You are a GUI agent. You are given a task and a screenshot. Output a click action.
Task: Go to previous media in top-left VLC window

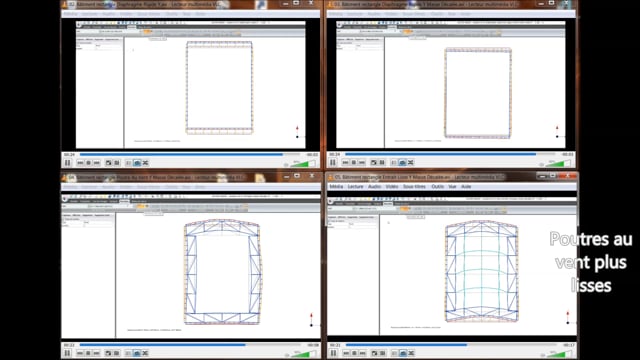coord(80,163)
